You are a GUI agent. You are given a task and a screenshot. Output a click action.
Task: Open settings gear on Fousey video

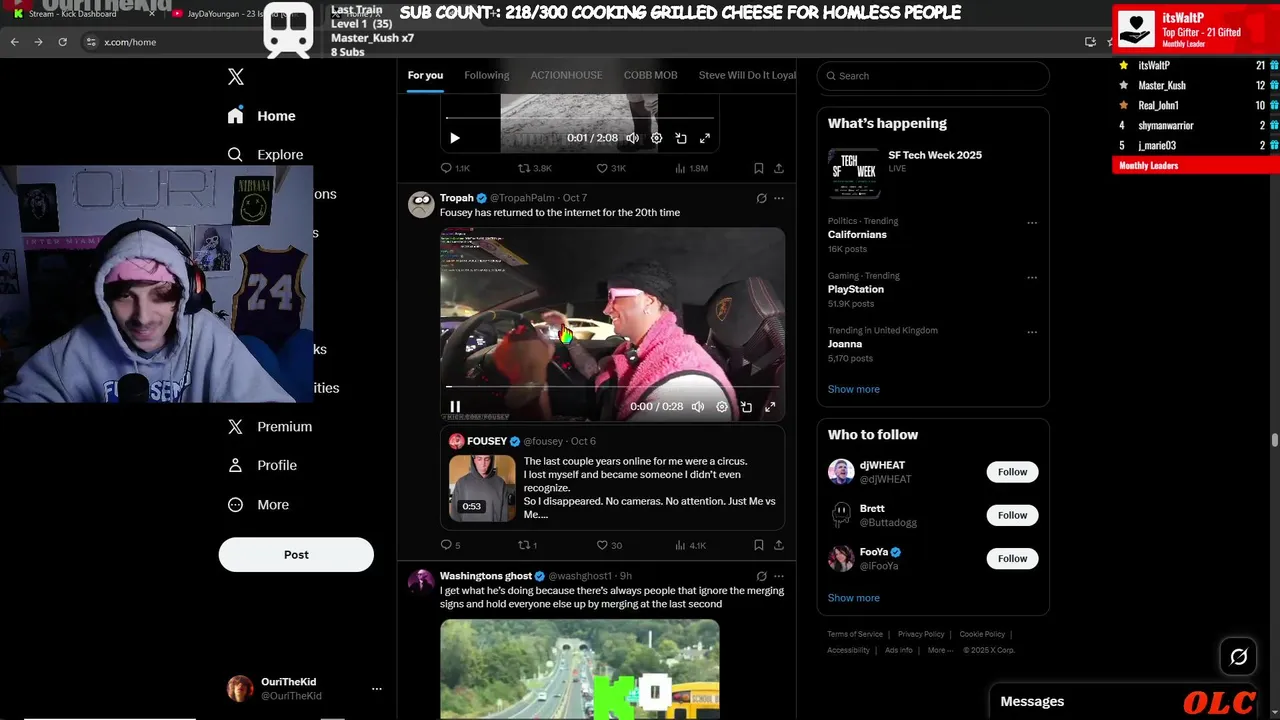[722, 407]
